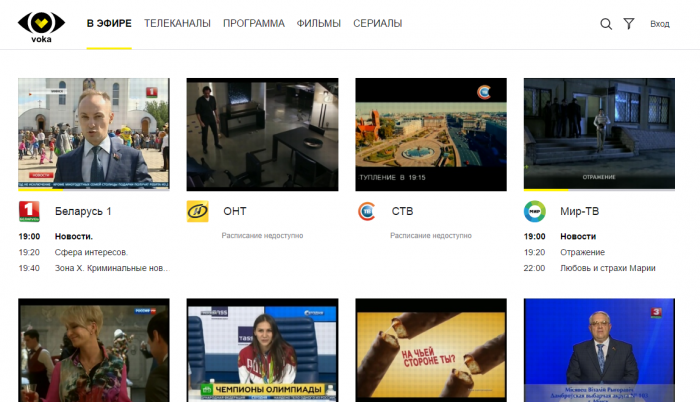Open the Беларусь 1 channel title
Image resolution: width=700 pixels, height=402 pixels.
pos(83,212)
